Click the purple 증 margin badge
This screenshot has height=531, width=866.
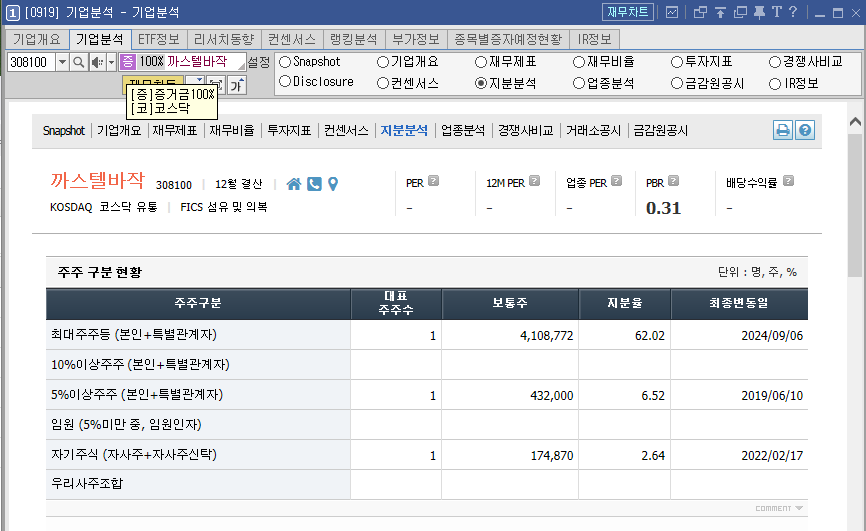coord(128,61)
